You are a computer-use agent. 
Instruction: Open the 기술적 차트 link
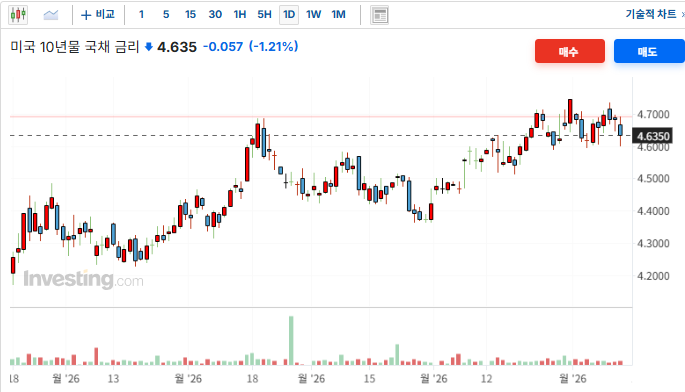651,14
